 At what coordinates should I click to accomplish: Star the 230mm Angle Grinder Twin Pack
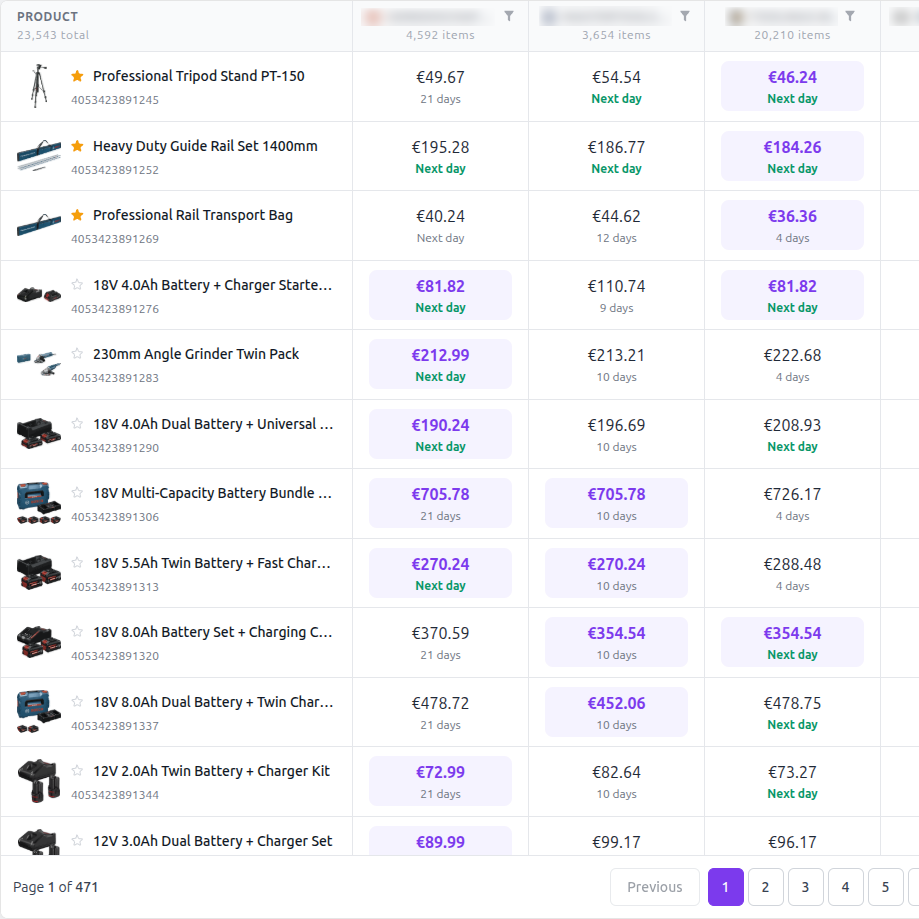click(x=77, y=354)
